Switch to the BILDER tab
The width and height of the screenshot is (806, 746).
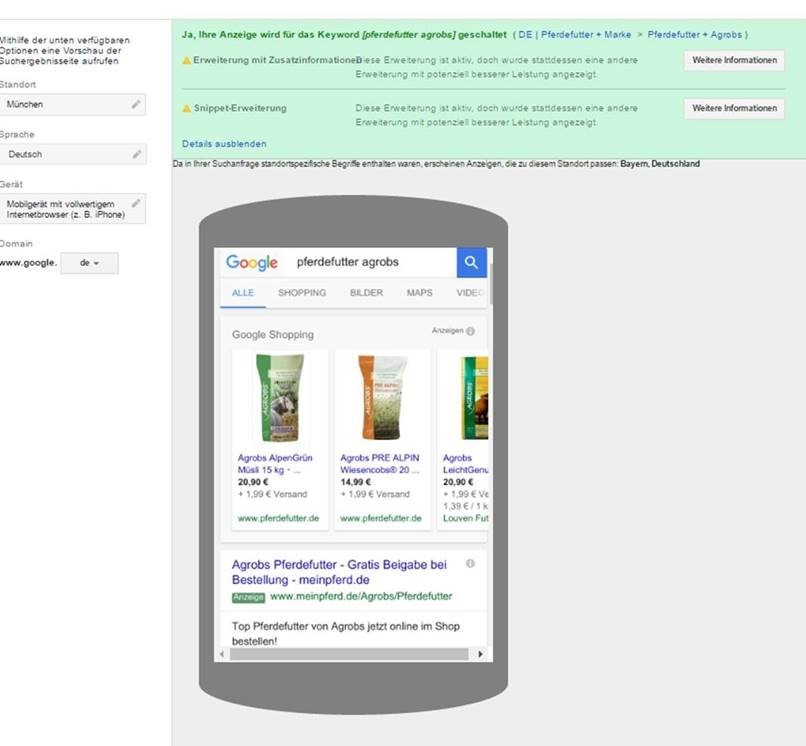(x=366, y=293)
